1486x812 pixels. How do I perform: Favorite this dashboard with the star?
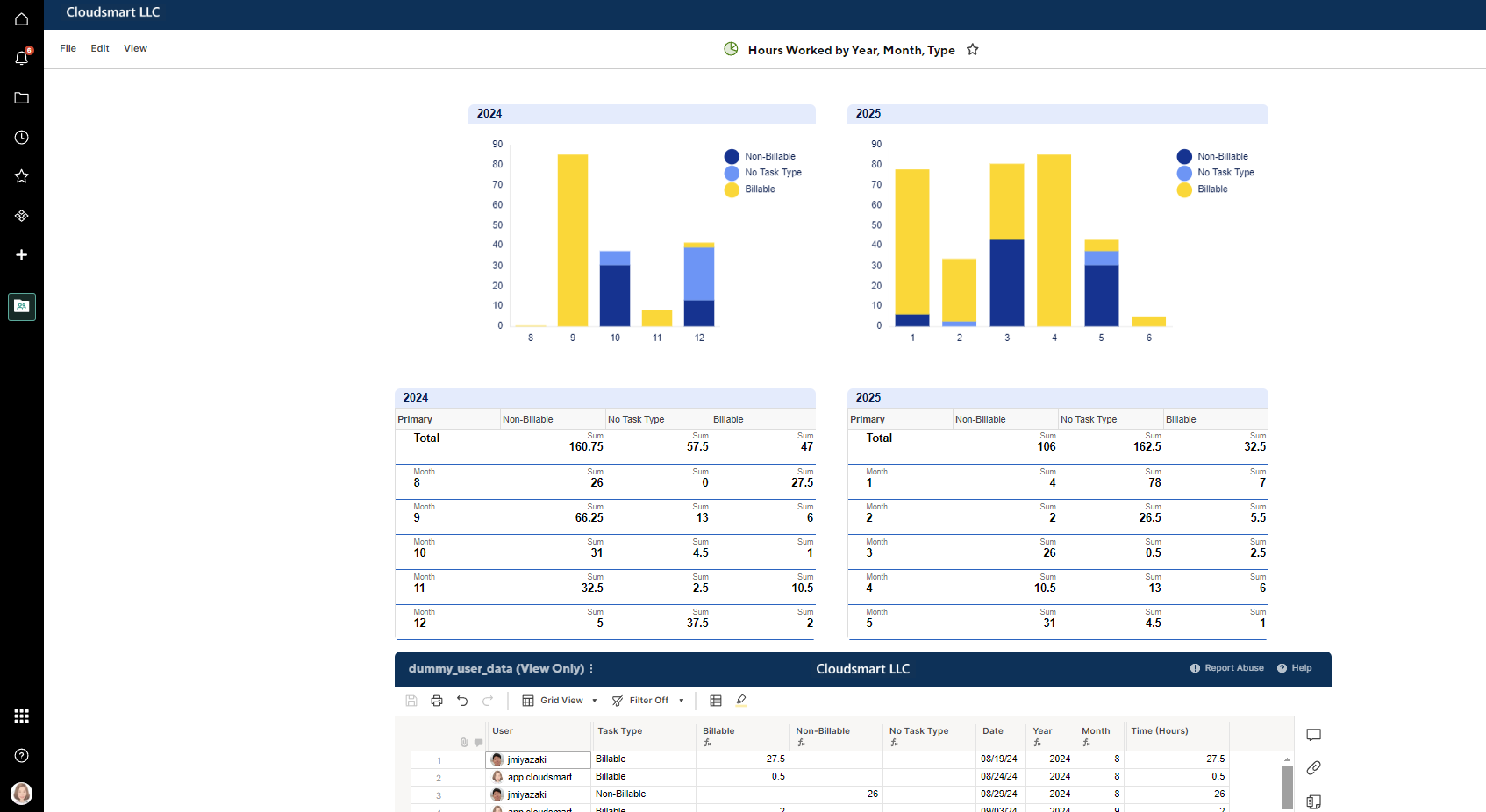[972, 50]
